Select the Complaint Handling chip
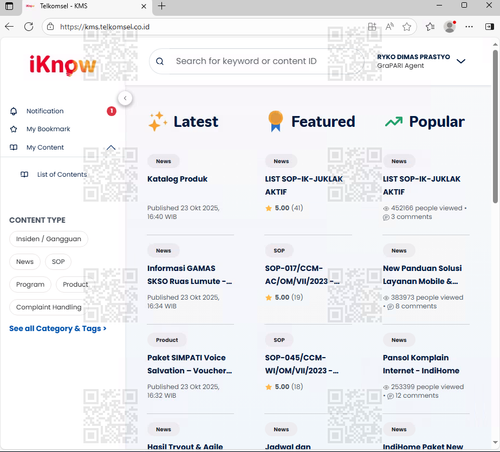Screen dimensions: 500x452 tap(49, 307)
